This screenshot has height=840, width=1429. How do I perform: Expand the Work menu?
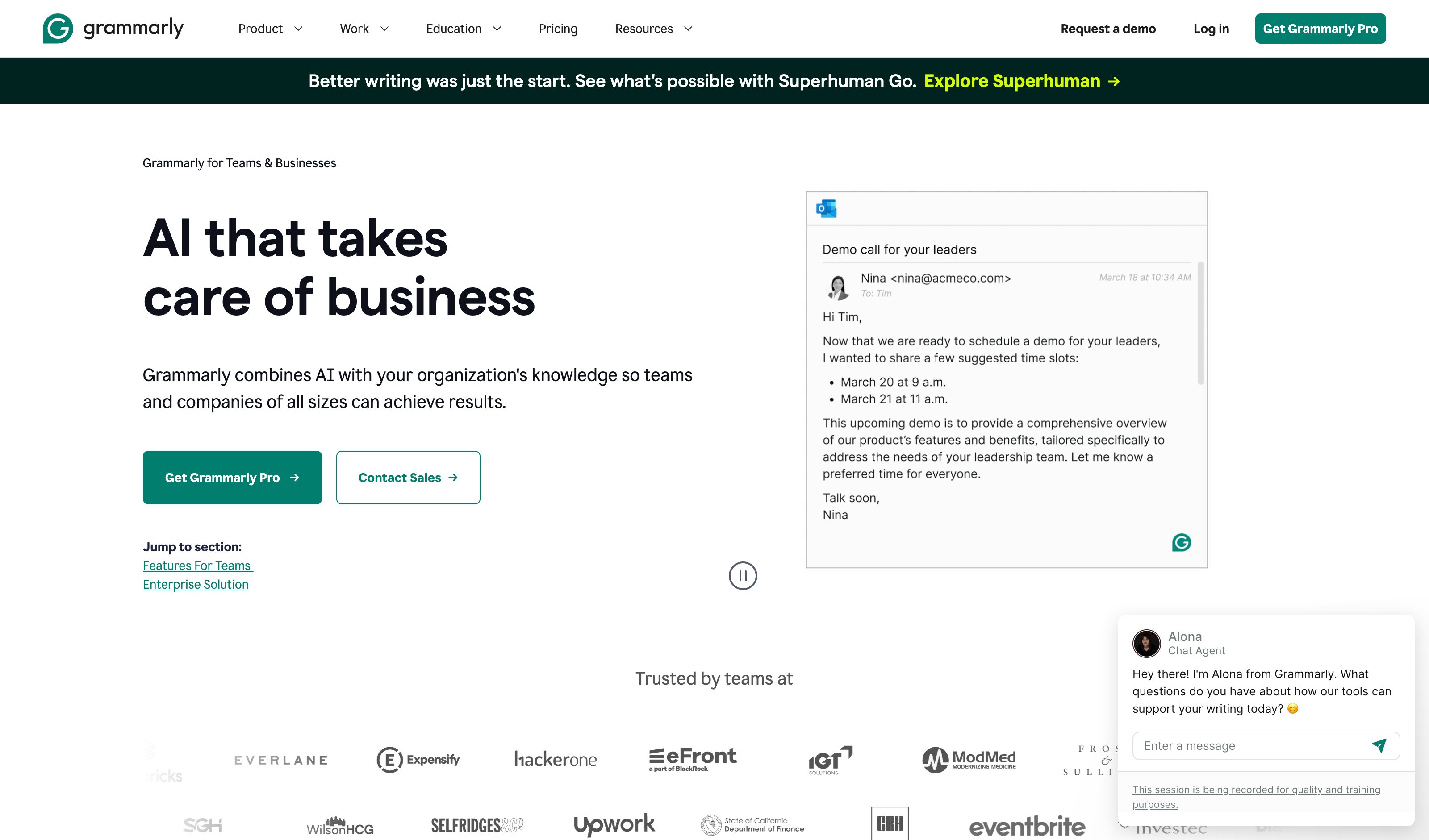tap(364, 29)
